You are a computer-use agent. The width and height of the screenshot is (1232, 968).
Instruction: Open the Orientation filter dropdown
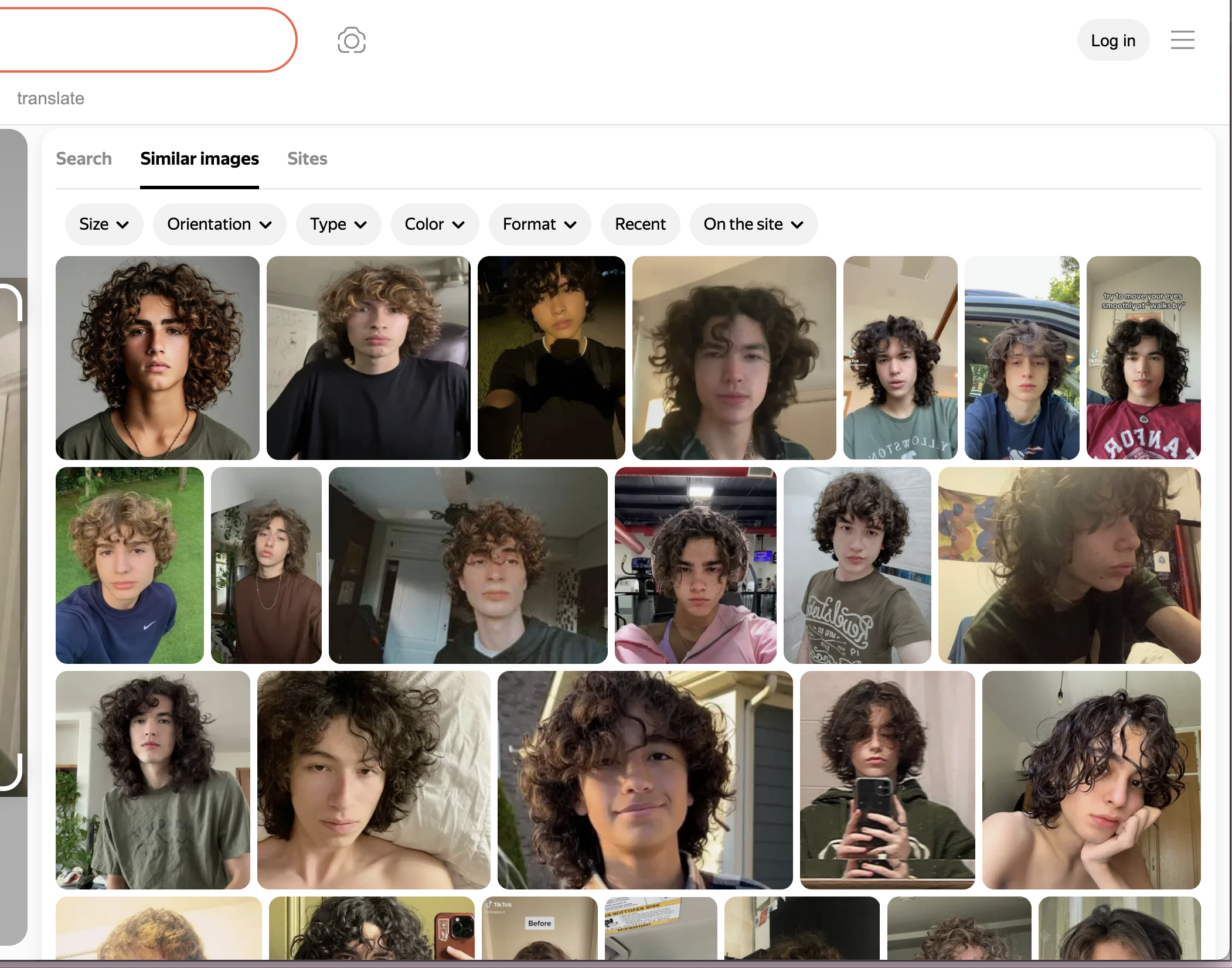point(219,224)
